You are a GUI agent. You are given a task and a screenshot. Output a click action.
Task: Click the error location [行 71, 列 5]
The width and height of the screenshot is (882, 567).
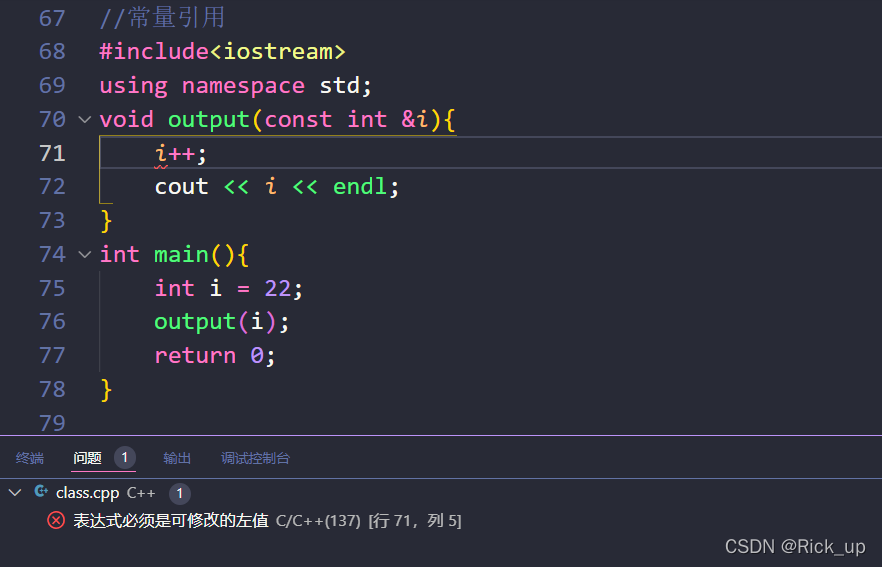click(415, 521)
